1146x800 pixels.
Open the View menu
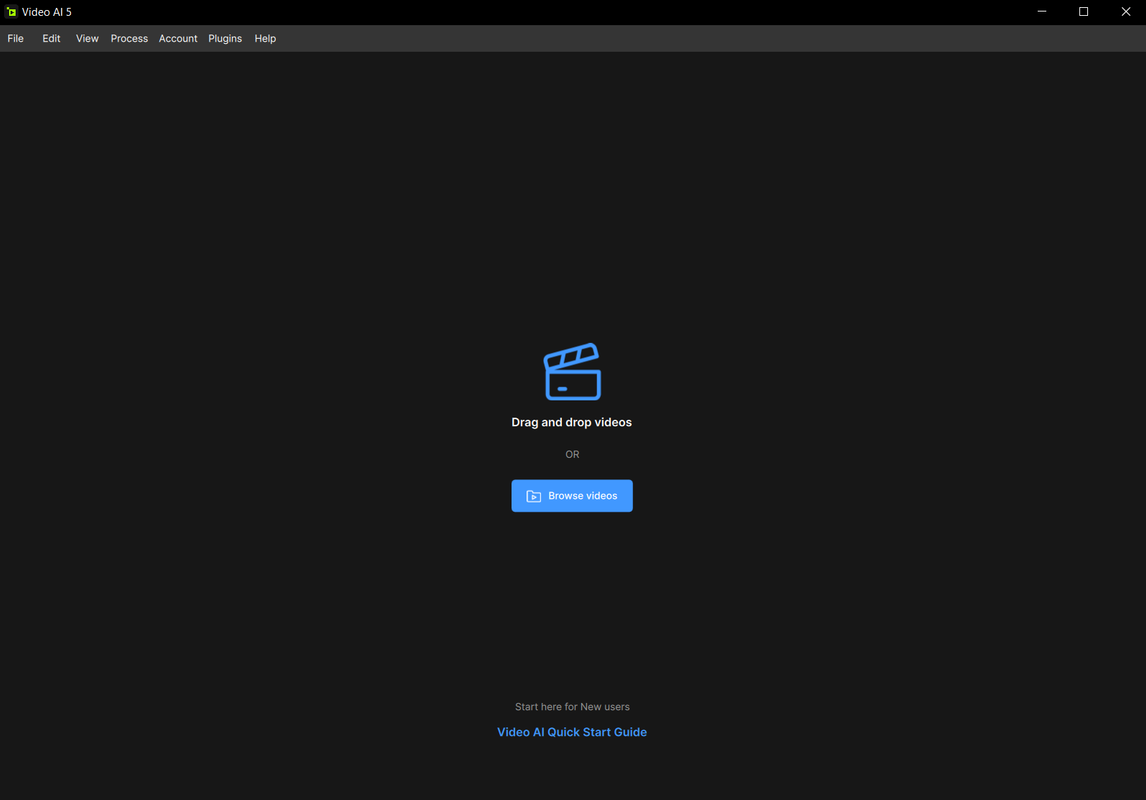[x=87, y=39]
